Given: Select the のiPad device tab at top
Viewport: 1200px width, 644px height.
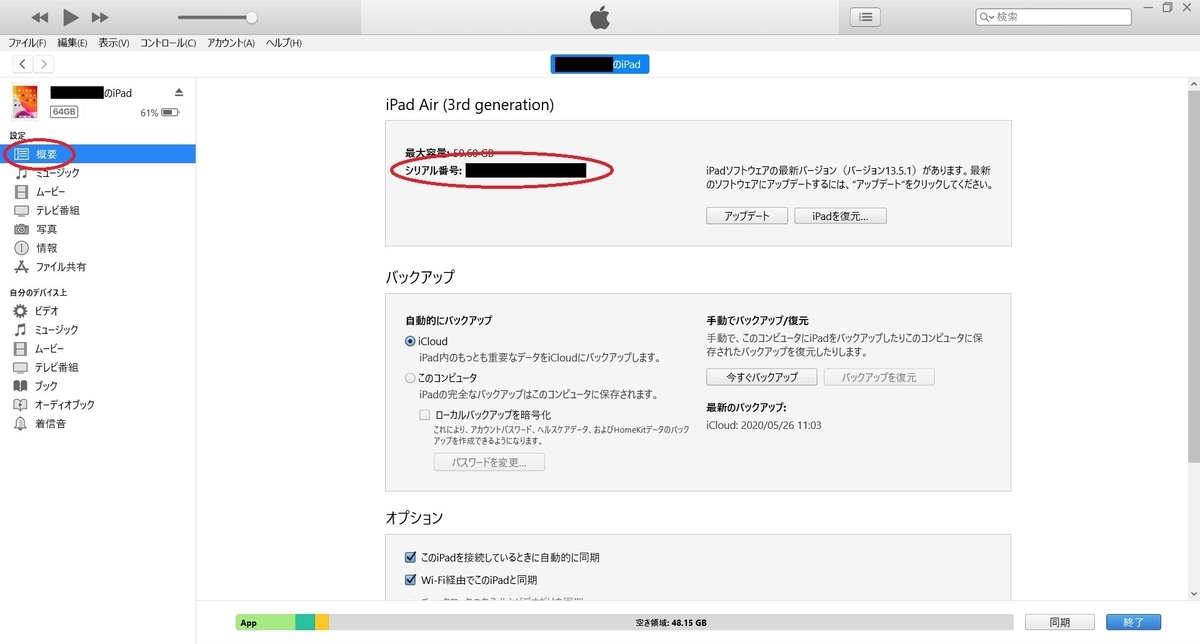Looking at the screenshot, I should coord(600,64).
